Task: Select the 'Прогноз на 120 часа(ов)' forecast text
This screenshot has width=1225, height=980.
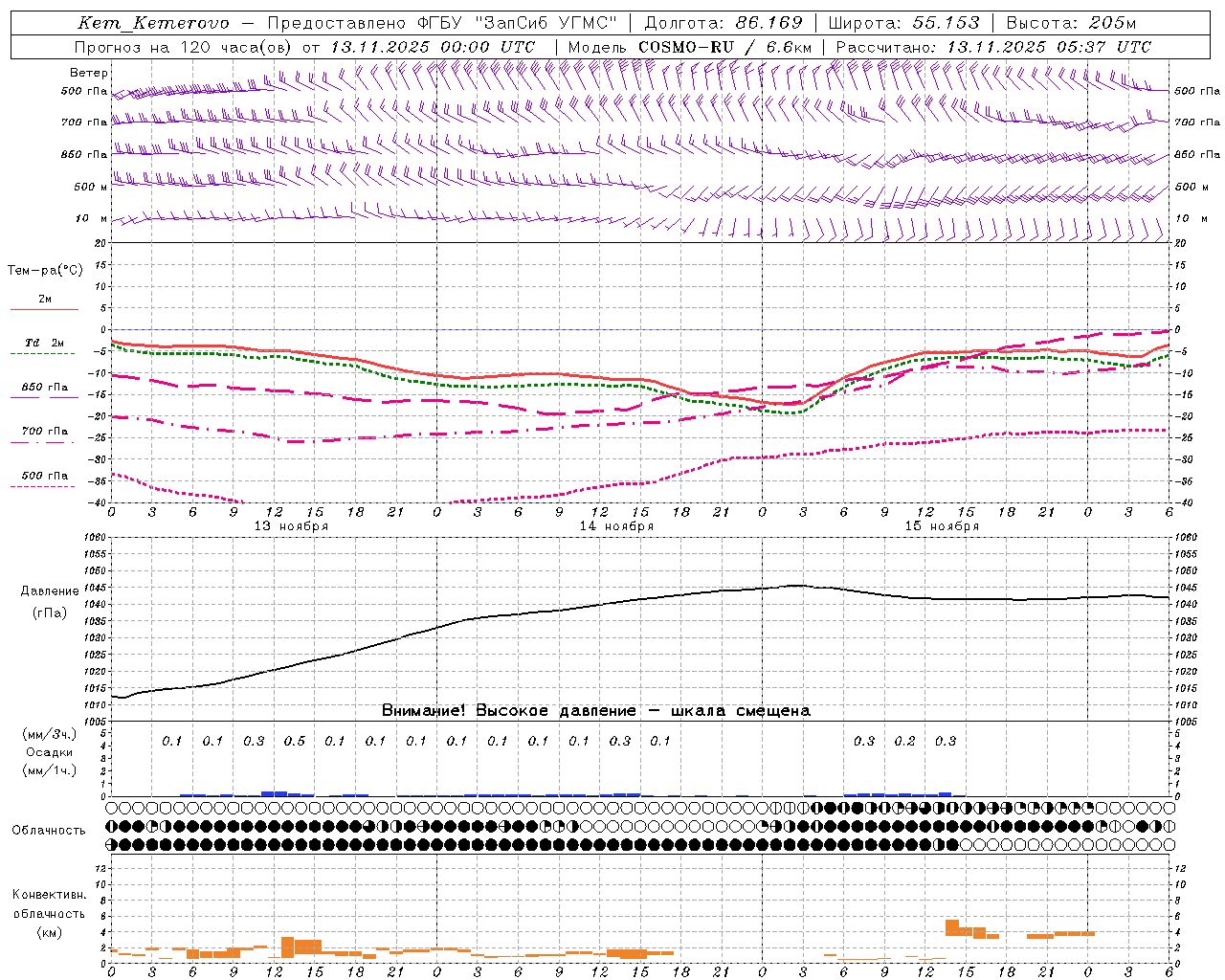Action: click(x=184, y=46)
